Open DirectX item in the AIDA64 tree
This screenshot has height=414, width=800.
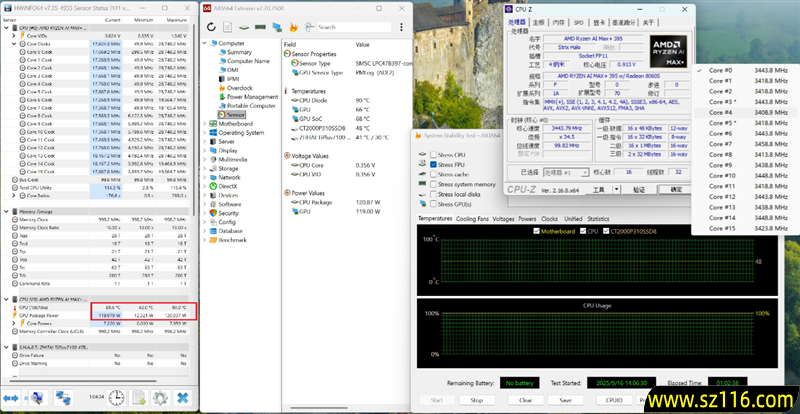pos(228,186)
